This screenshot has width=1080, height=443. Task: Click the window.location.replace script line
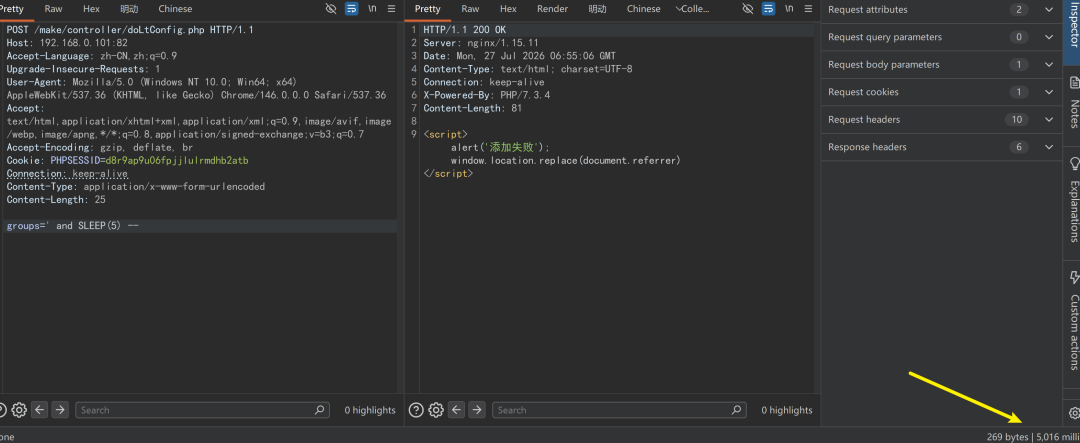(565, 161)
